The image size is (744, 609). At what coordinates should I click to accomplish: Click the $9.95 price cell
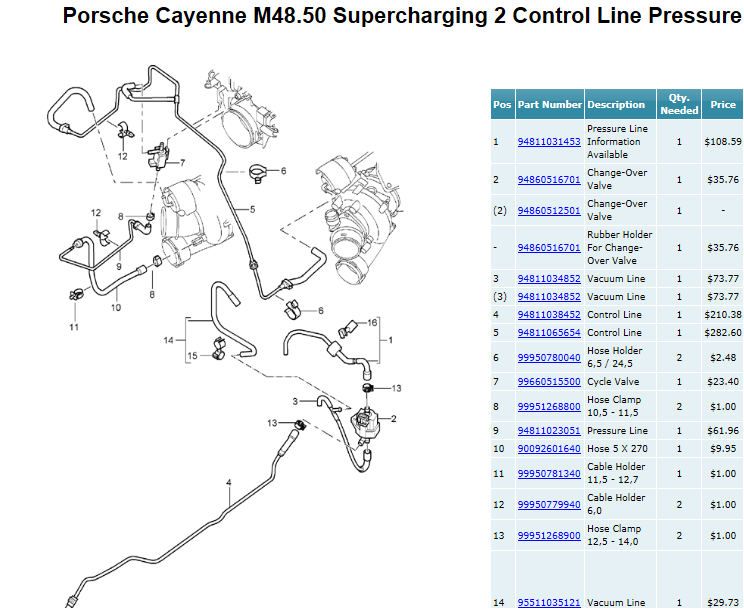(x=723, y=449)
